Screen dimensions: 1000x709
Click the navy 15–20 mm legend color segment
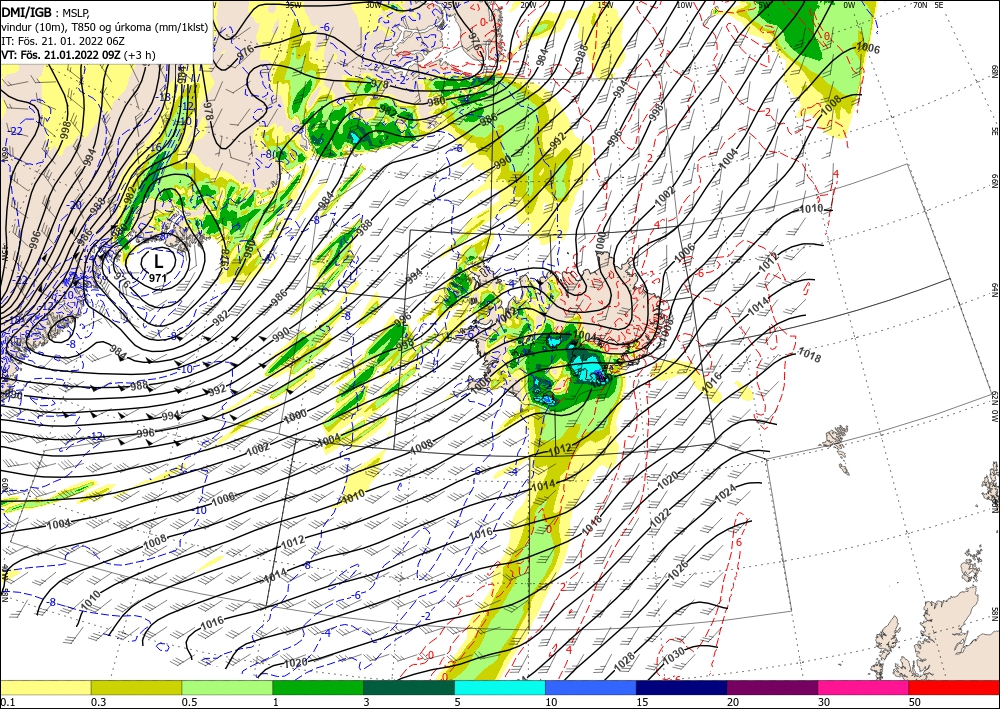681,687
